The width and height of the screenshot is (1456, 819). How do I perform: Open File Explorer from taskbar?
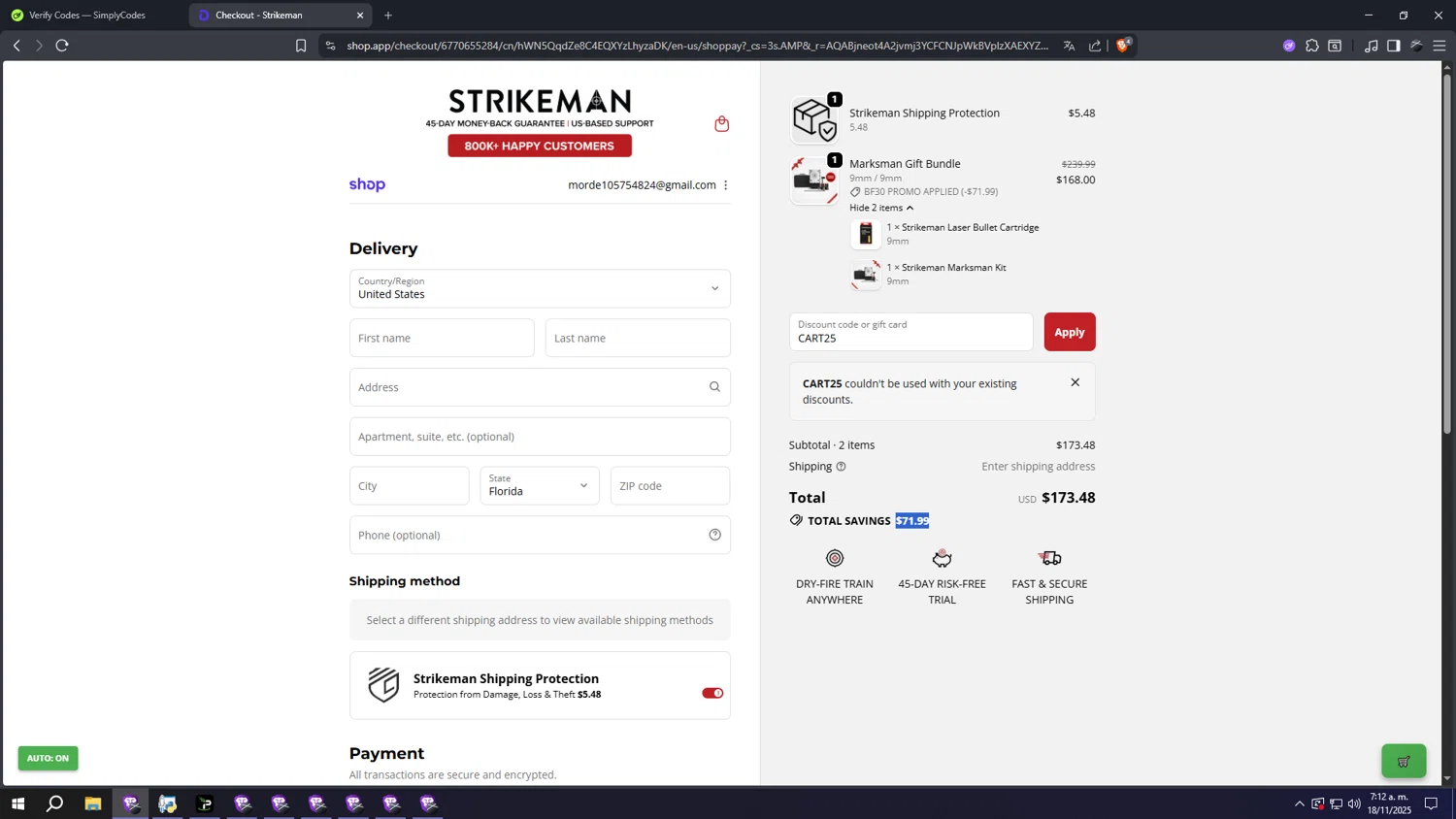point(93,803)
